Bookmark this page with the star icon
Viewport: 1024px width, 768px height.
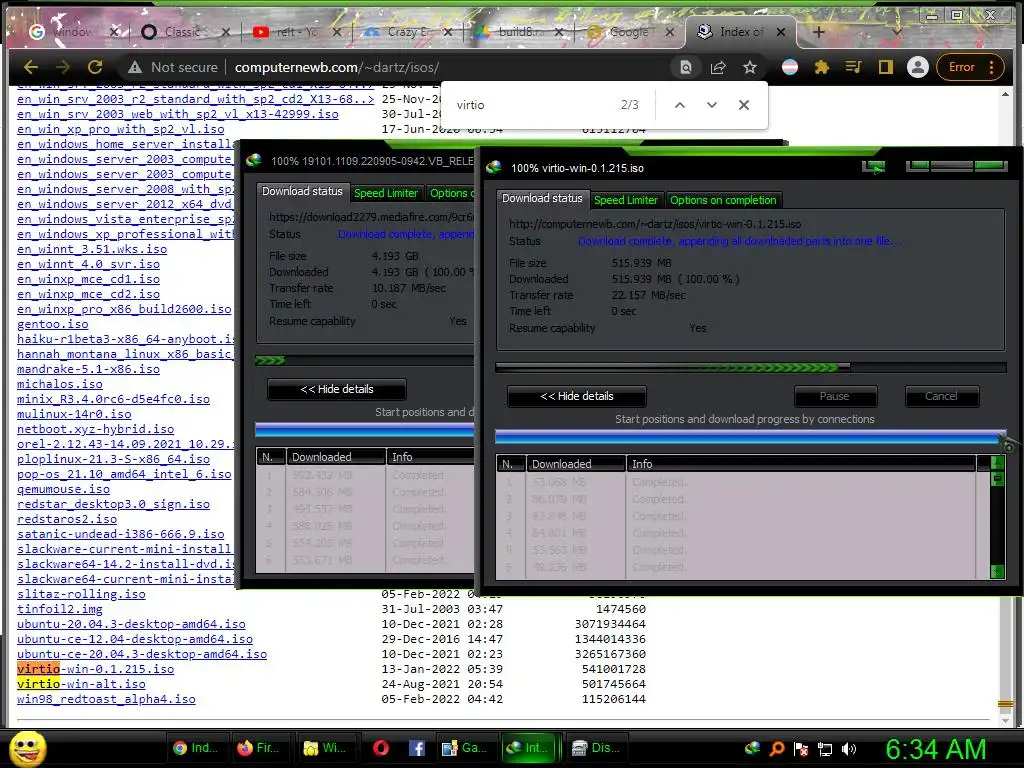[750, 67]
